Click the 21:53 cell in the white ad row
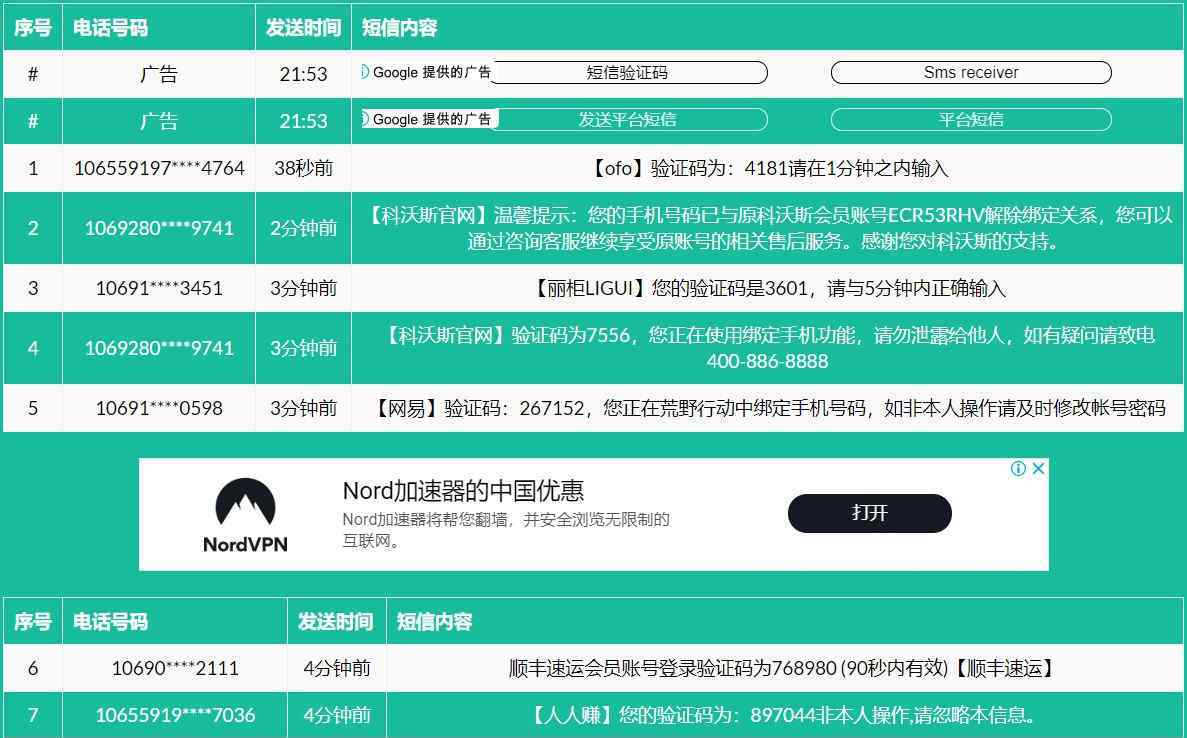Viewport: 1187px width, 738px height. point(304,74)
